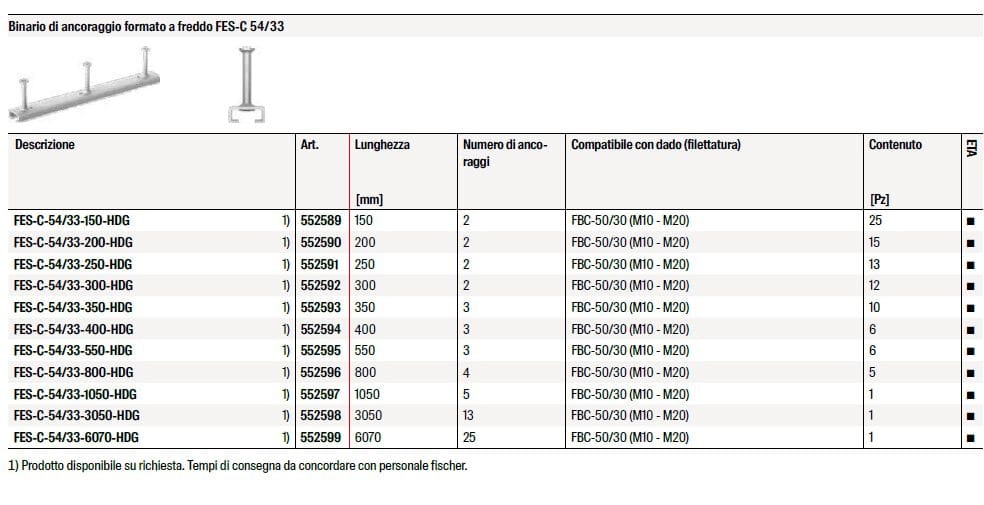Click the length value 3050
The width and height of the screenshot is (984, 505).
click(x=367, y=416)
